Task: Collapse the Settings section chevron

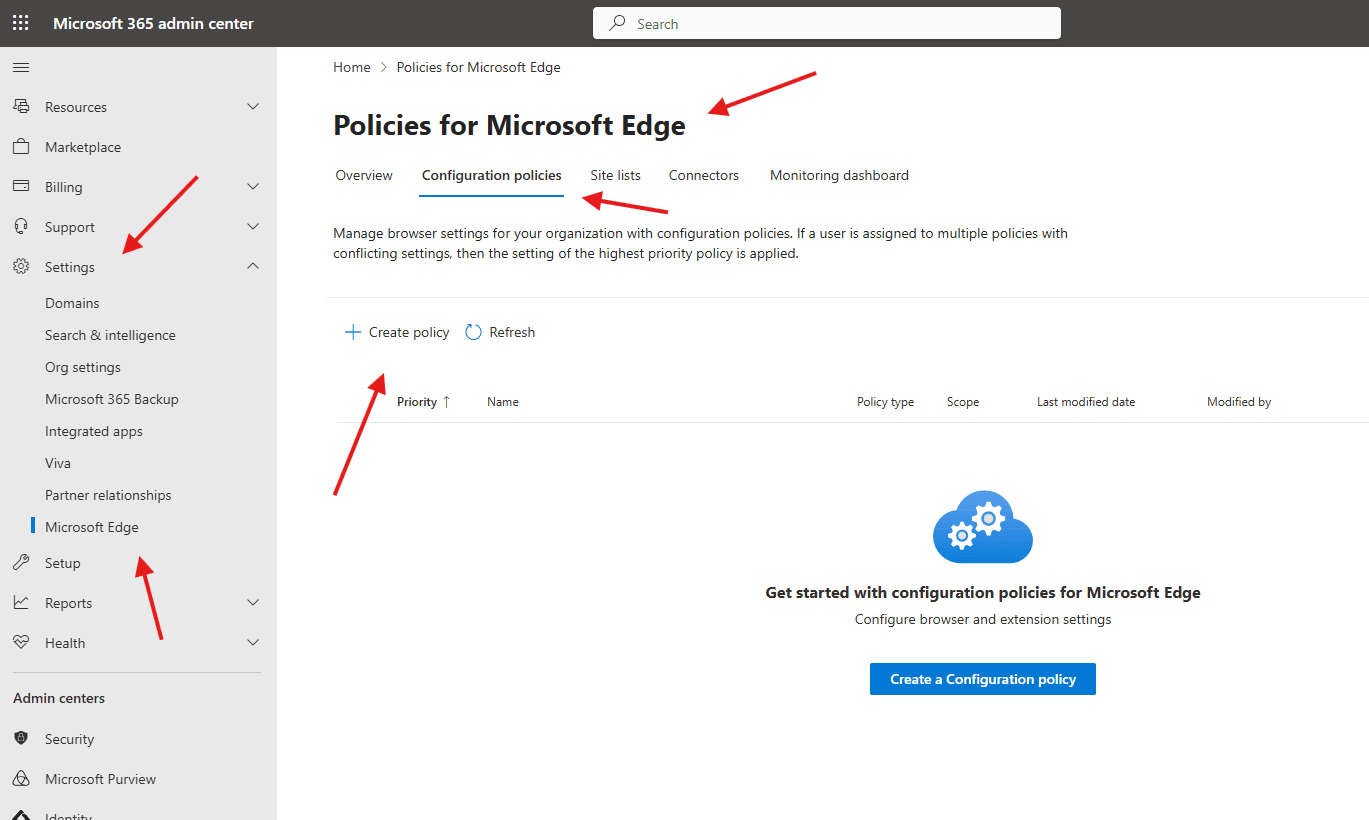Action: [253, 266]
